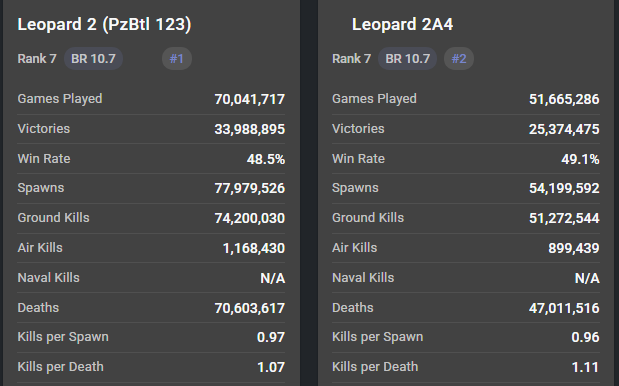Image resolution: width=619 pixels, height=386 pixels.
Task: Click the #2 ranking badge
Action: click(459, 59)
